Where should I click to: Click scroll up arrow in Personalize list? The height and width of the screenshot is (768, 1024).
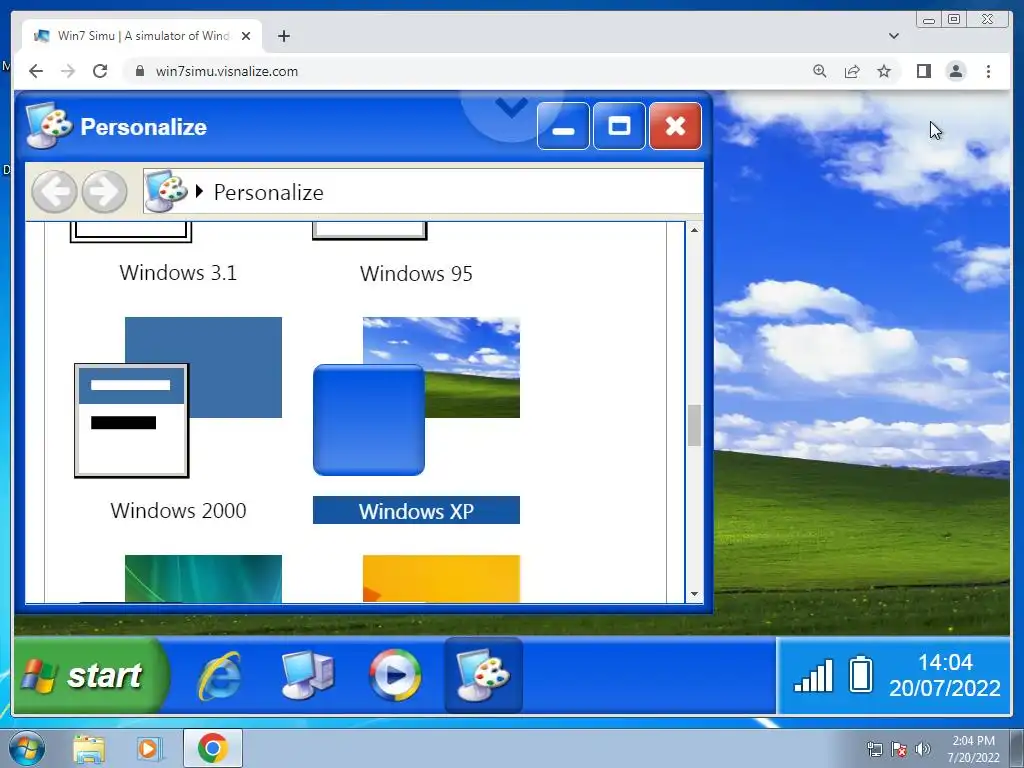pos(694,230)
